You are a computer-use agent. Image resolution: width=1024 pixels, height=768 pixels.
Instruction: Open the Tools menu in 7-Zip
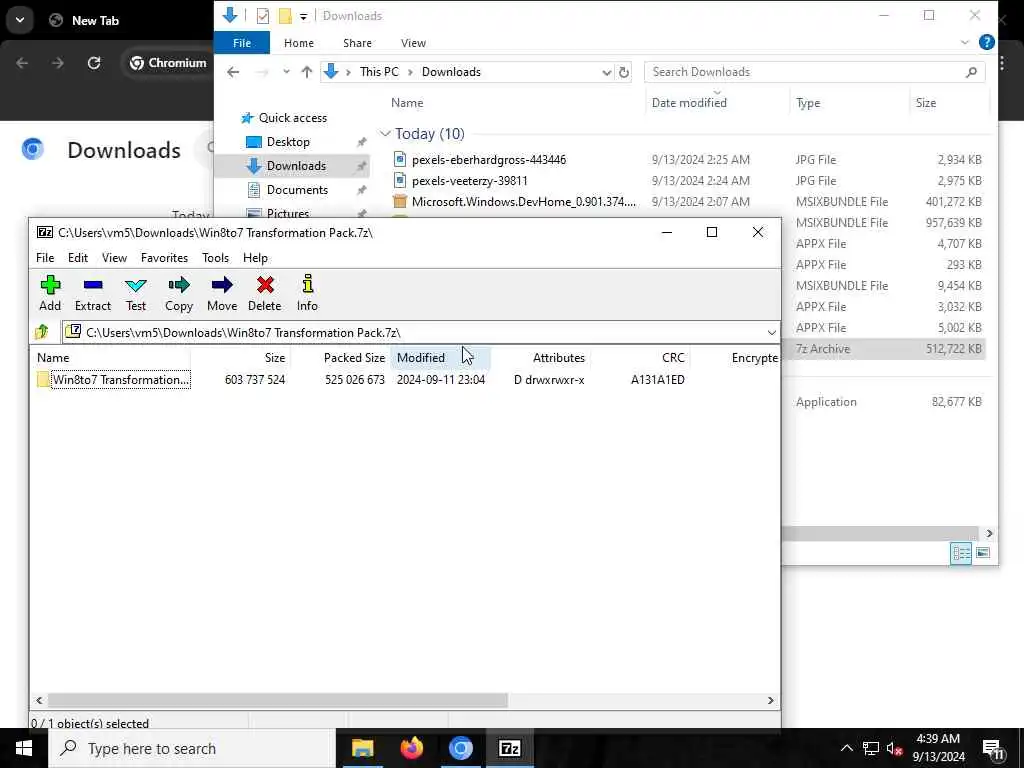coord(216,258)
